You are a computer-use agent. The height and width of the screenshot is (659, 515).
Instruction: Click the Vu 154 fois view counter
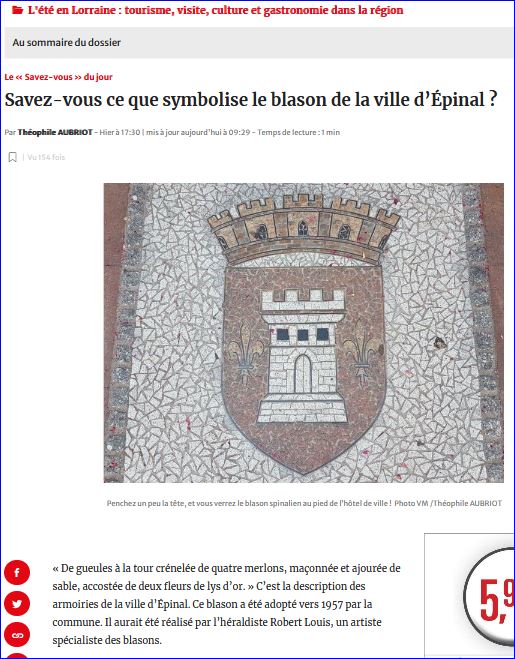(x=46, y=158)
